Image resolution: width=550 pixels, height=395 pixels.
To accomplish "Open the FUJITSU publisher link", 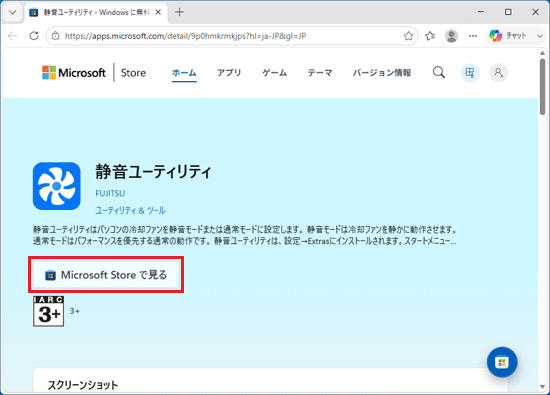I will [110, 193].
